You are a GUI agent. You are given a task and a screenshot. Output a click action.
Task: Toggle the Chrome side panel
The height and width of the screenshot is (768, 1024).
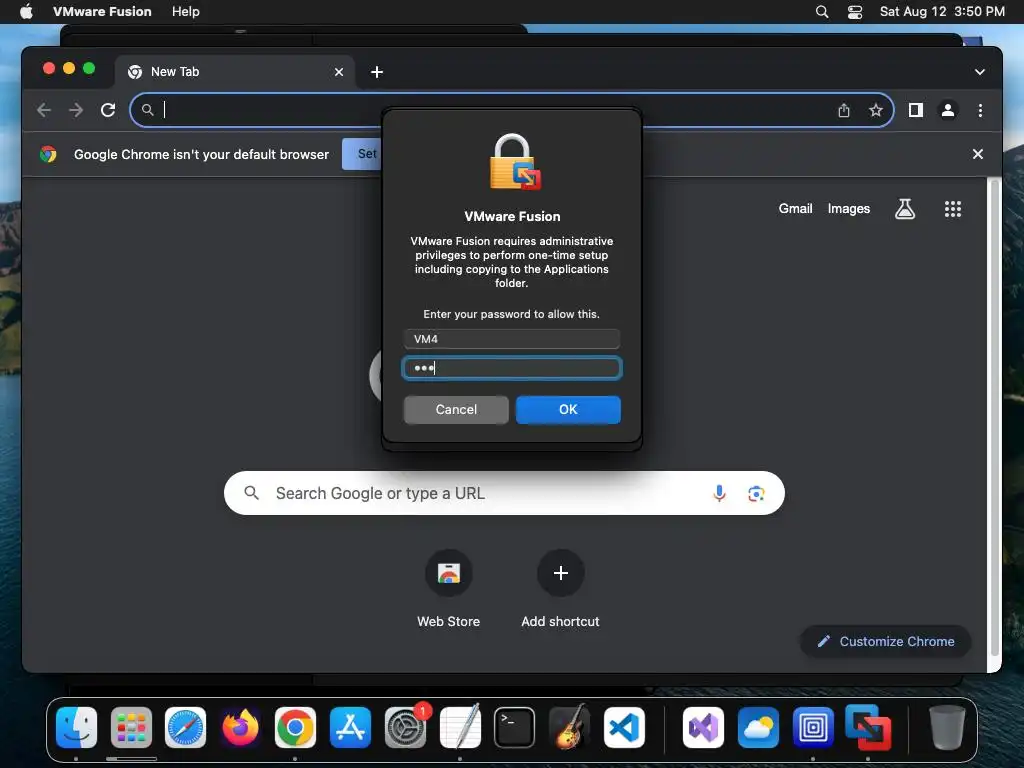click(916, 110)
